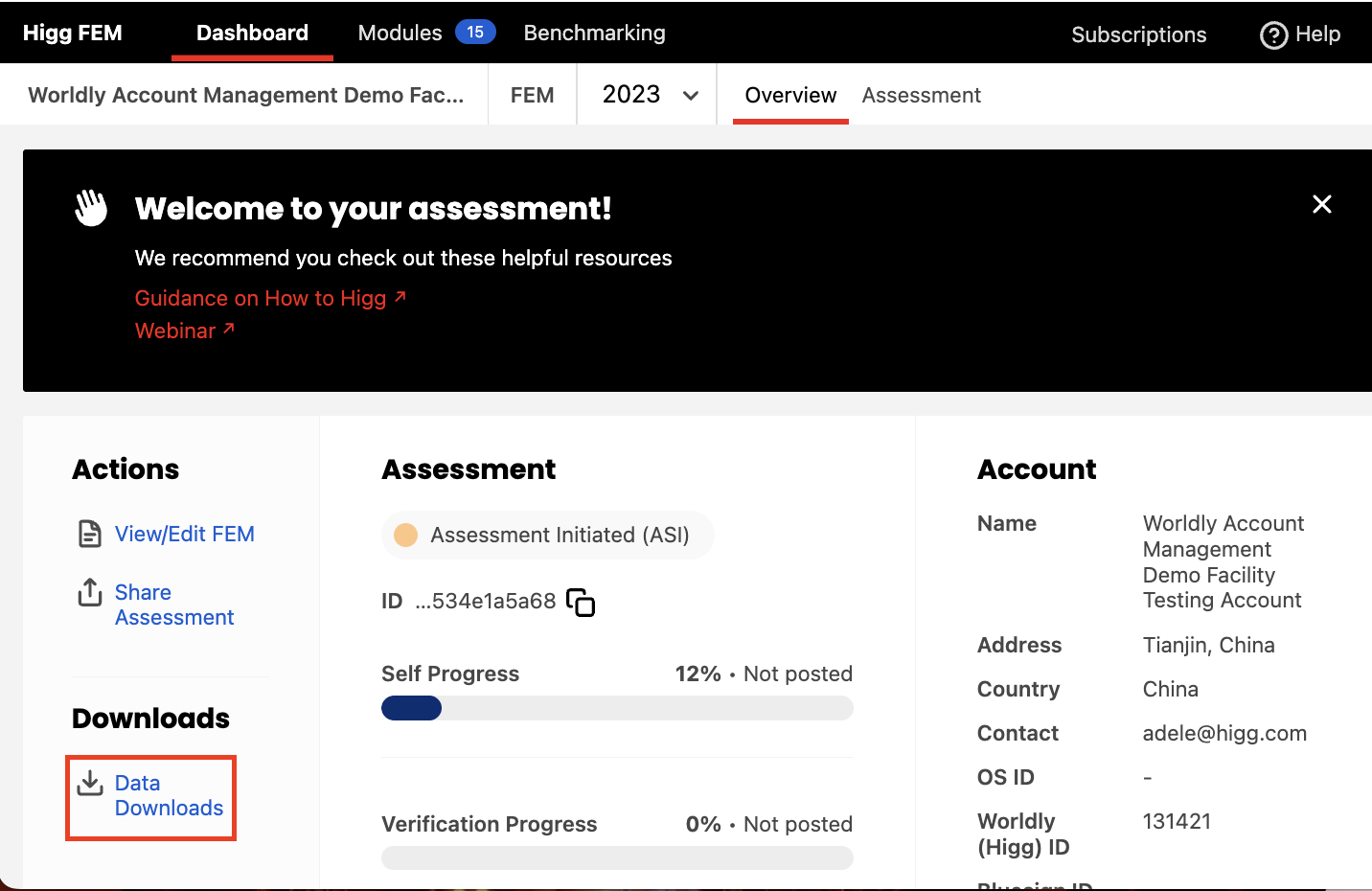The width and height of the screenshot is (1372, 891).
Task: Click the Modules count badge 15
Action: (475, 33)
